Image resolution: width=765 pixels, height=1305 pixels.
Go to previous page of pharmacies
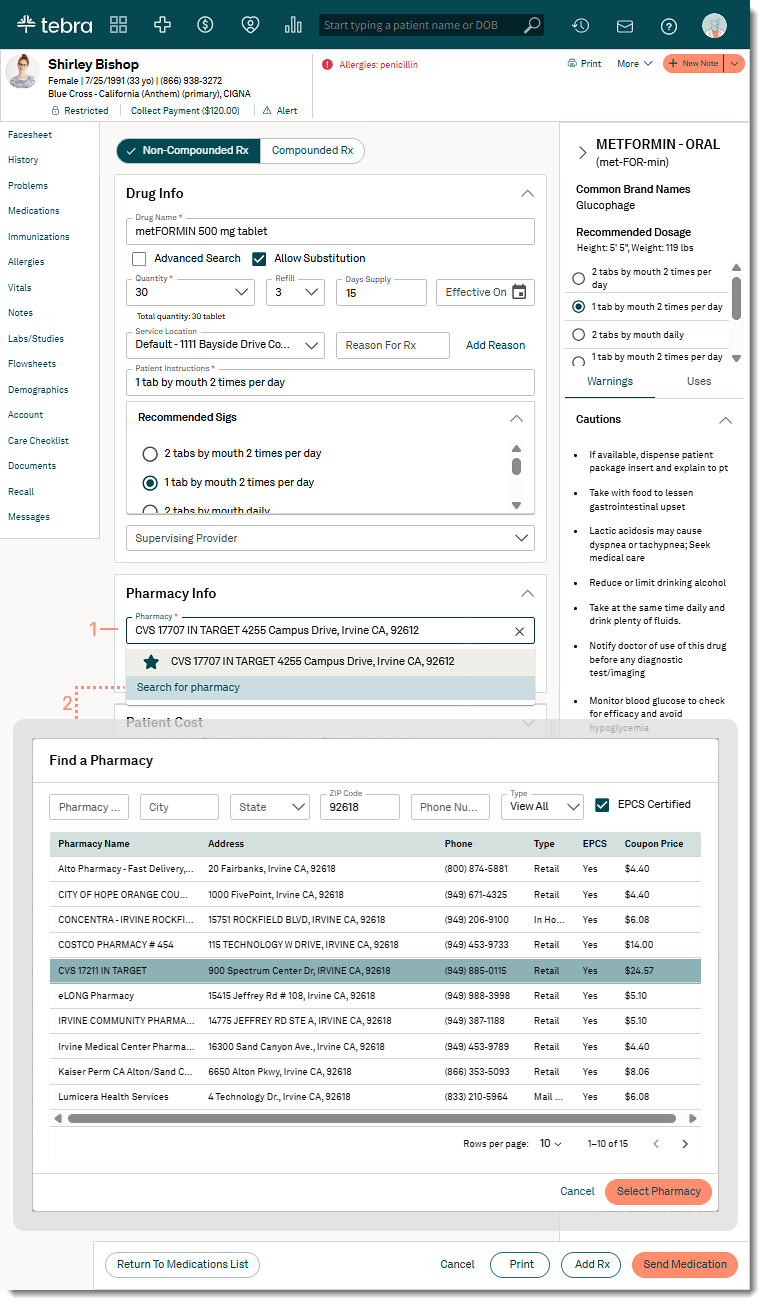[656, 1144]
